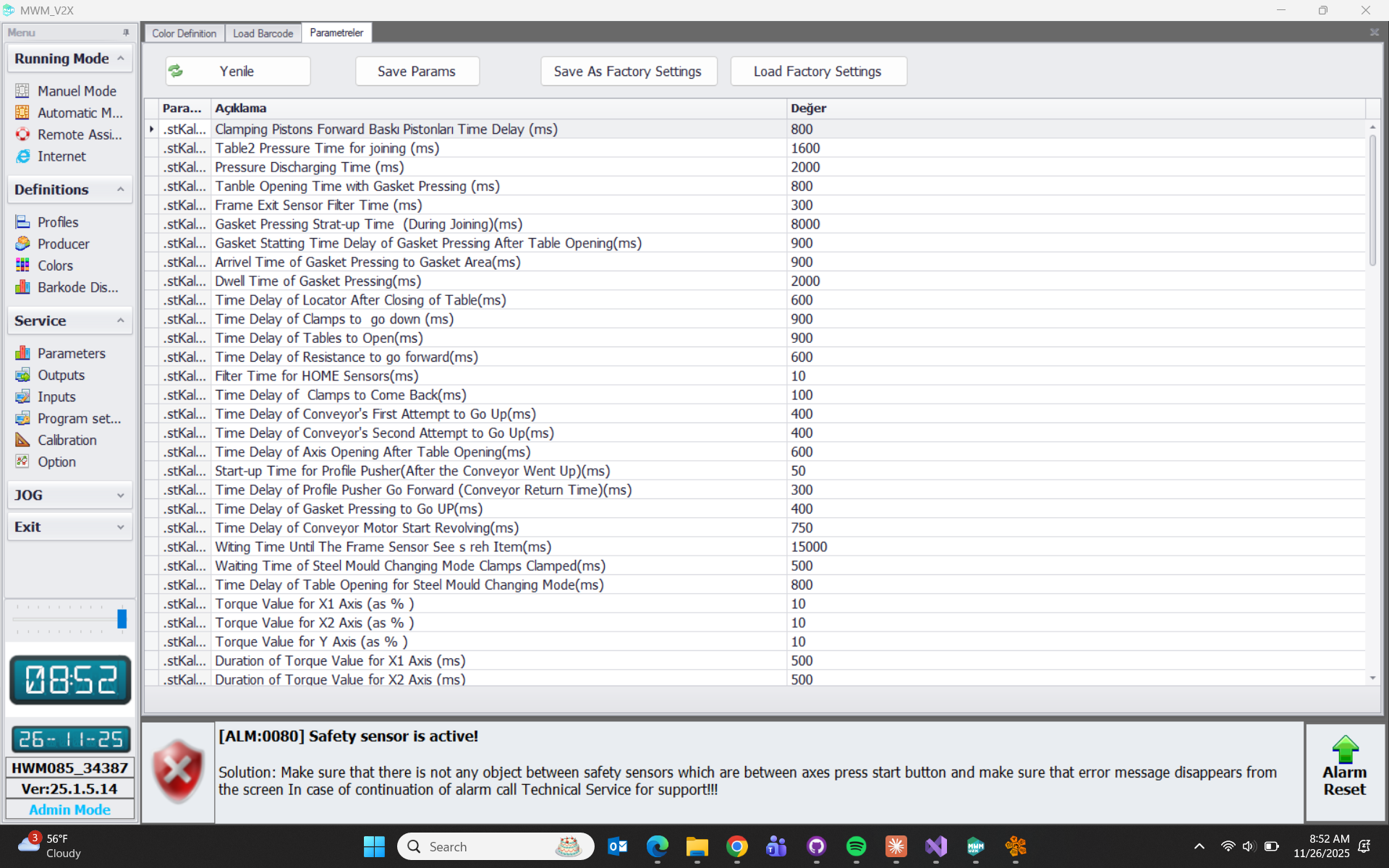Open Spotify from the taskbar
The image size is (1389, 868).
[856, 846]
